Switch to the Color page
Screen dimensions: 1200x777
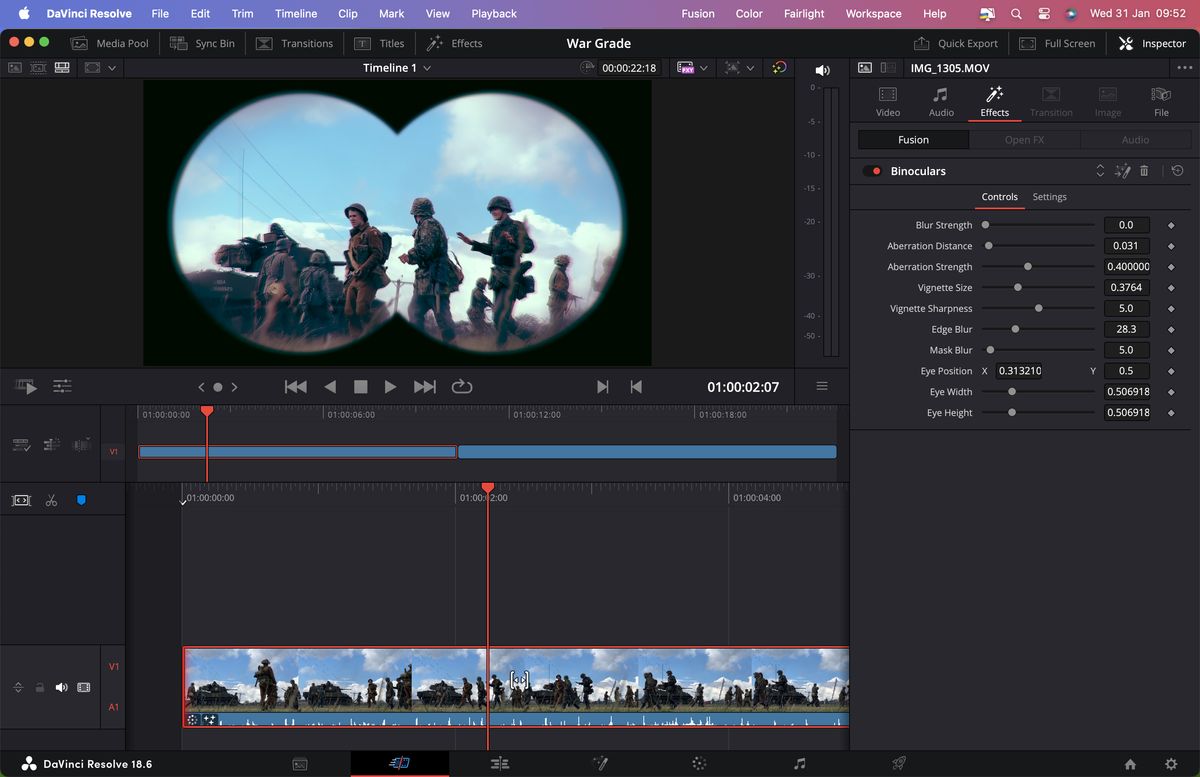coord(698,763)
